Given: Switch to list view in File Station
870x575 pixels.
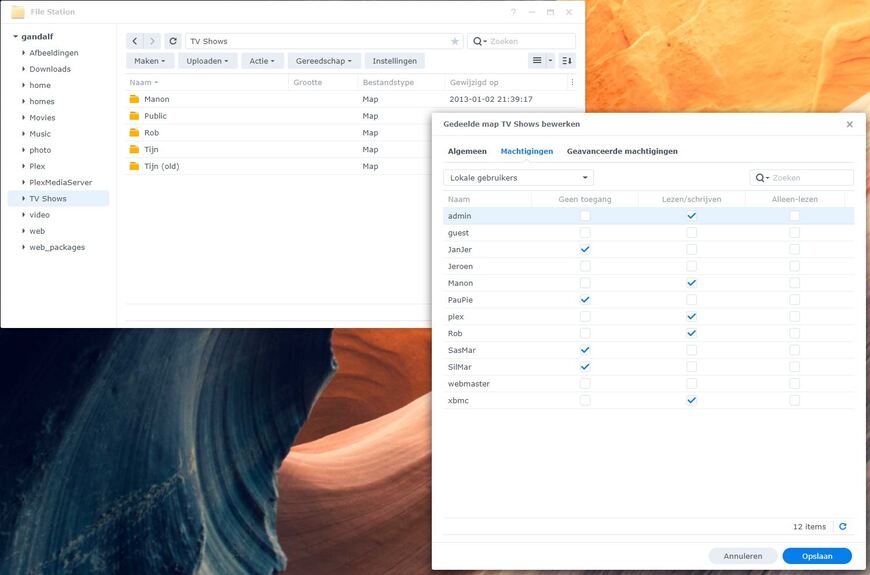Looking at the screenshot, I should [537, 60].
